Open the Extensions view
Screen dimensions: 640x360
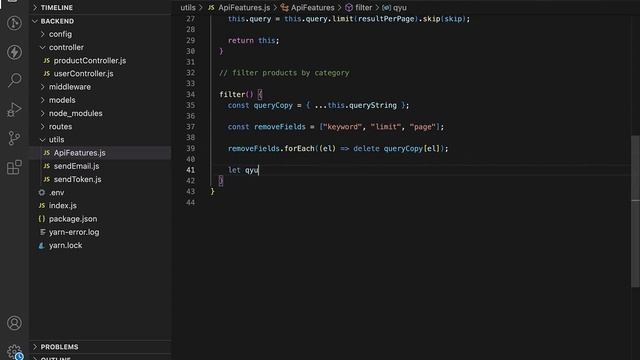(x=14, y=167)
